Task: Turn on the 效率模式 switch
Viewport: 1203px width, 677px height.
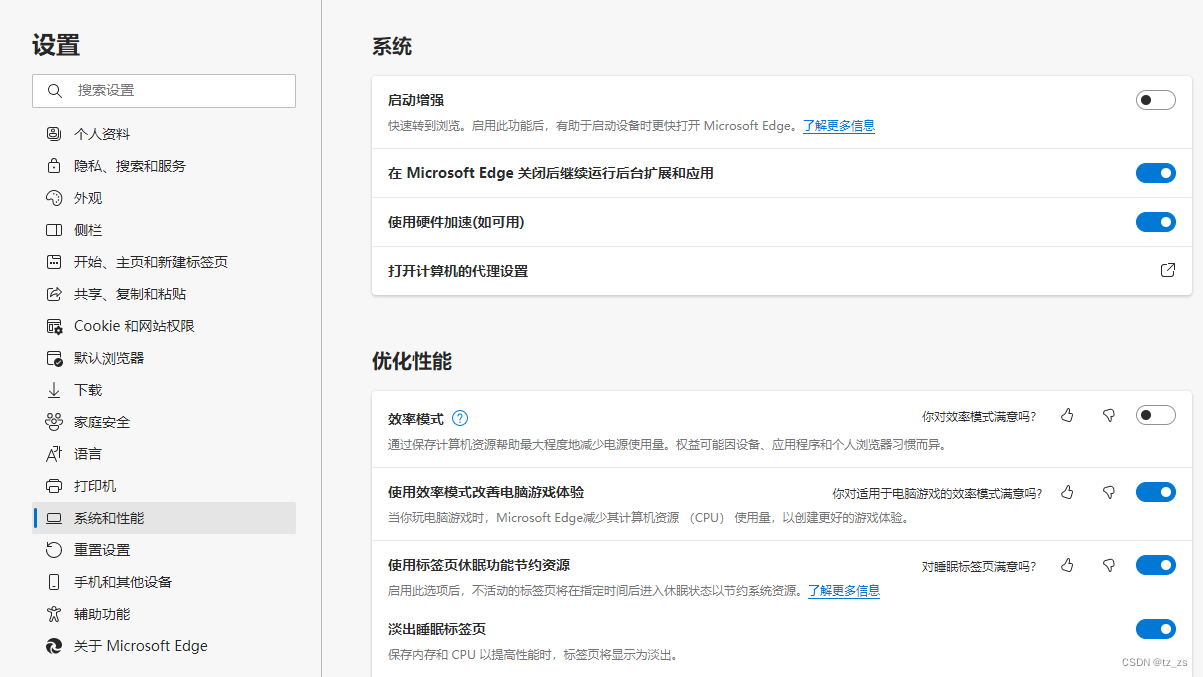Action: [1155, 415]
